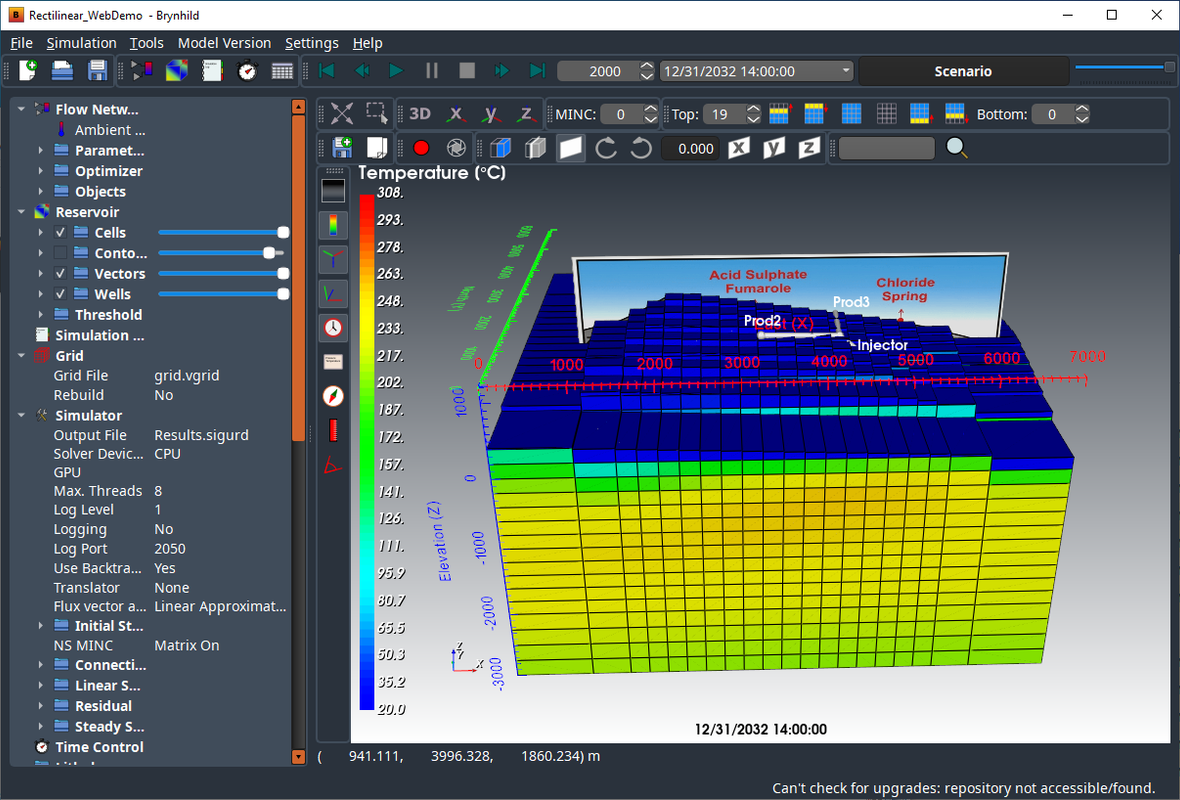Switch to the 3D view
This screenshot has height=800, width=1180.
(420, 114)
